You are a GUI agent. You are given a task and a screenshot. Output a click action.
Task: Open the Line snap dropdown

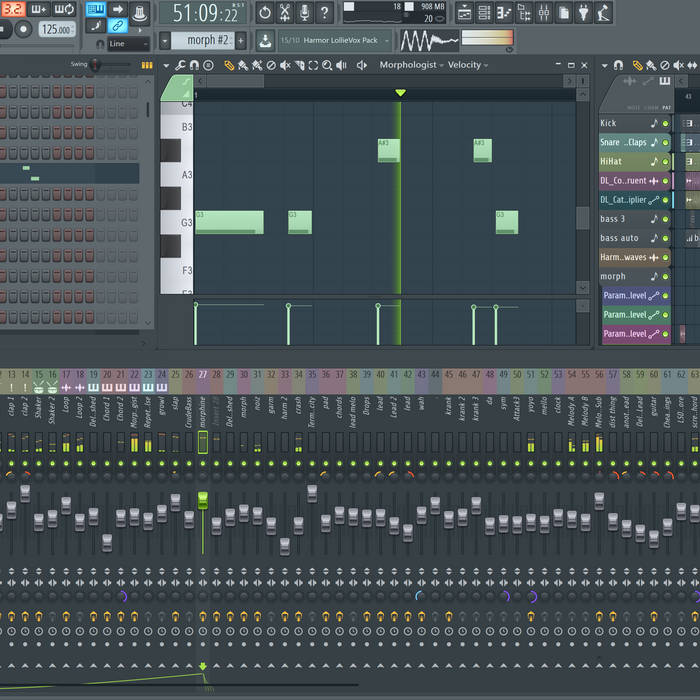[128, 44]
